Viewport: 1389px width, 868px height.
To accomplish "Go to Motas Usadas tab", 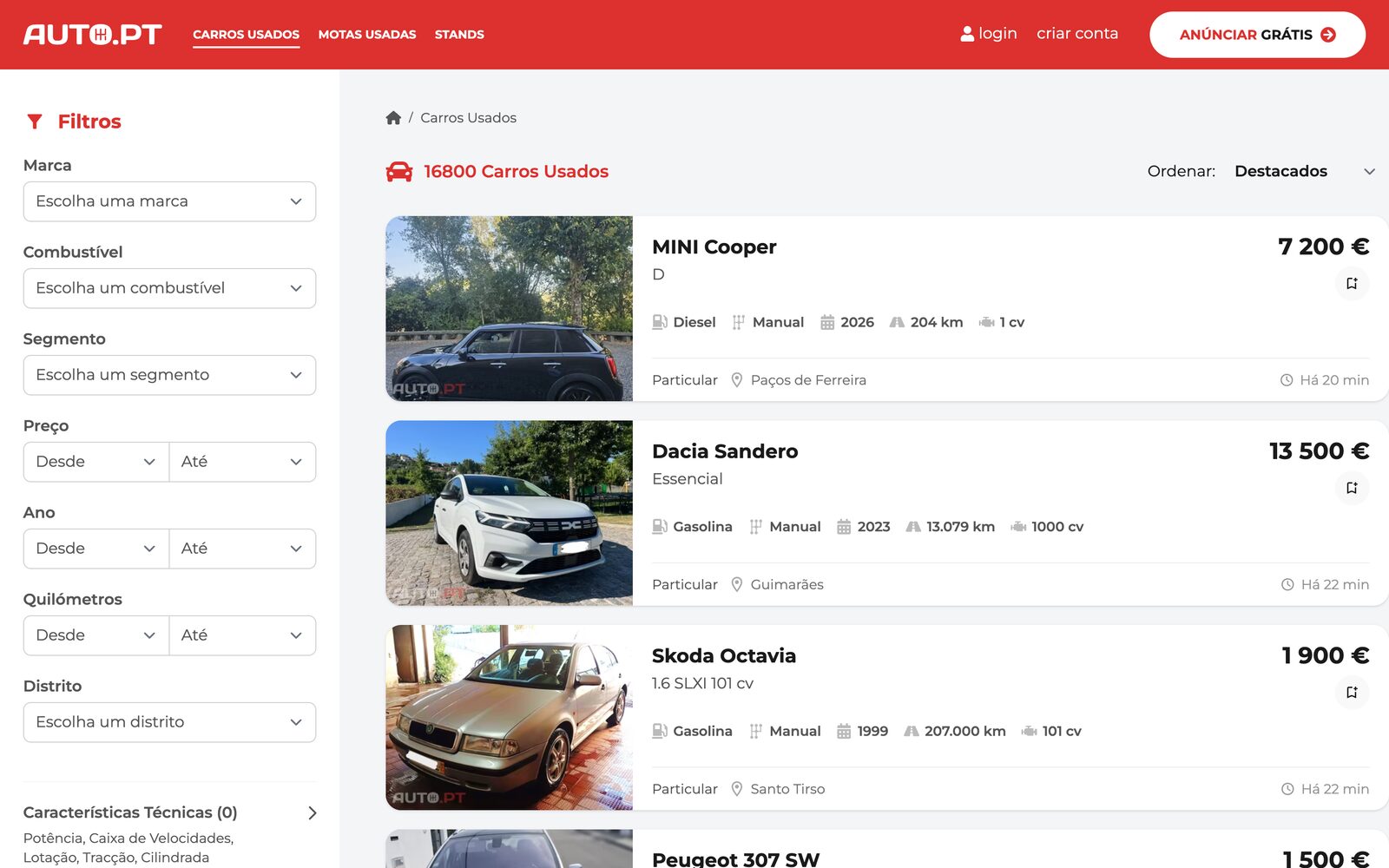I will click(367, 35).
